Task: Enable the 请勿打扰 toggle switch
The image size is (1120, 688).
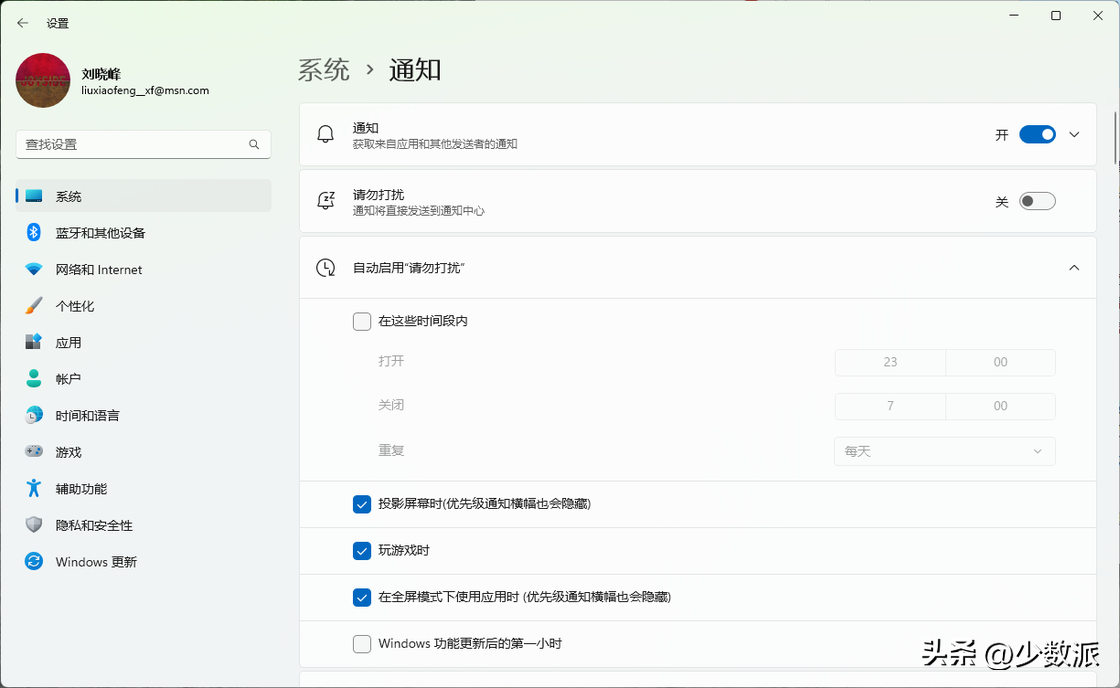Action: click(x=1037, y=202)
